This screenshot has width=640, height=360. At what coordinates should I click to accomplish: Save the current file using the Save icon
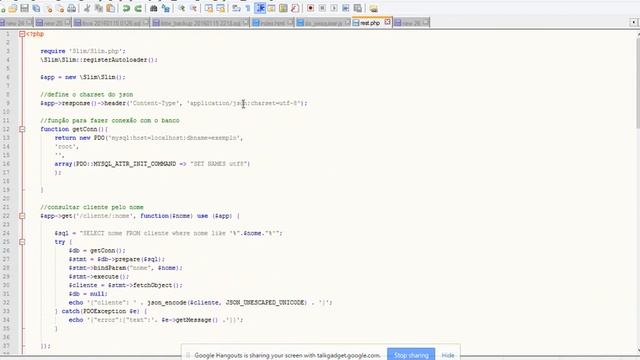24,8
